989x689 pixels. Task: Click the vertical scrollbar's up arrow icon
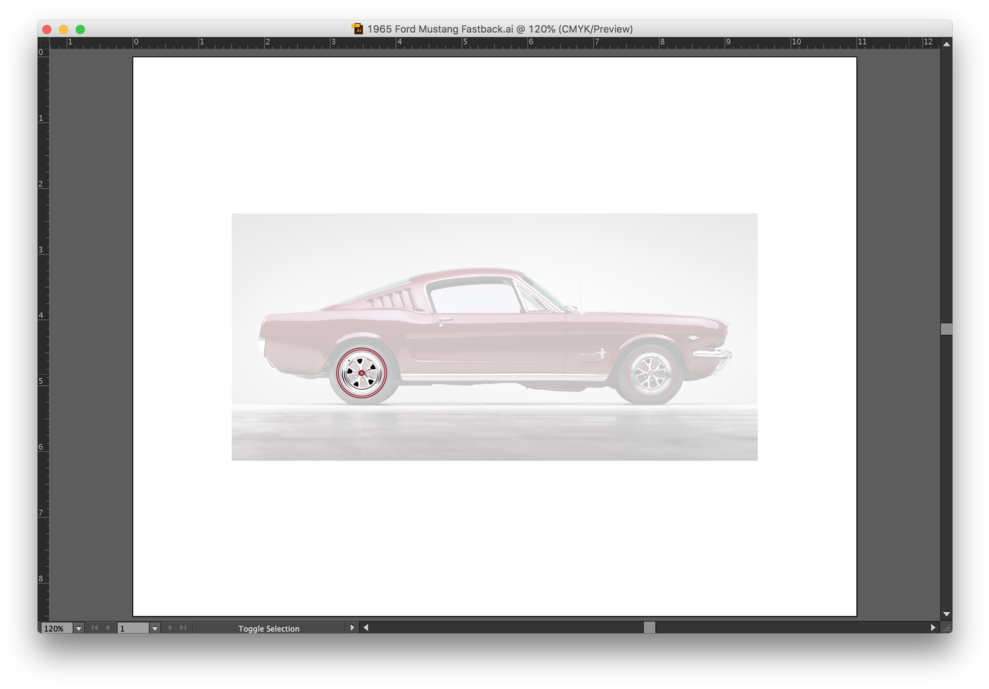(946, 43)
